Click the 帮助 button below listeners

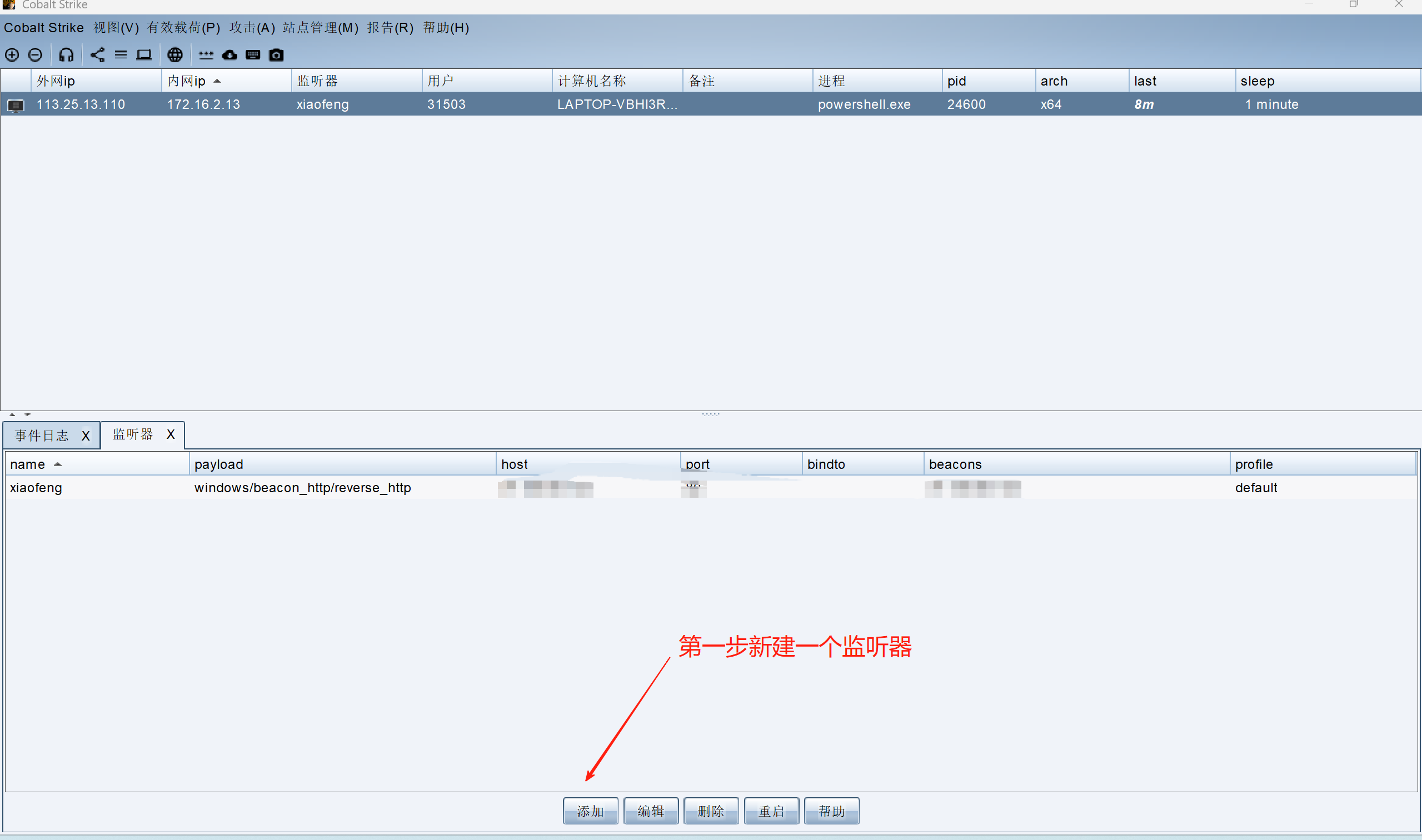tap(831, 811)
